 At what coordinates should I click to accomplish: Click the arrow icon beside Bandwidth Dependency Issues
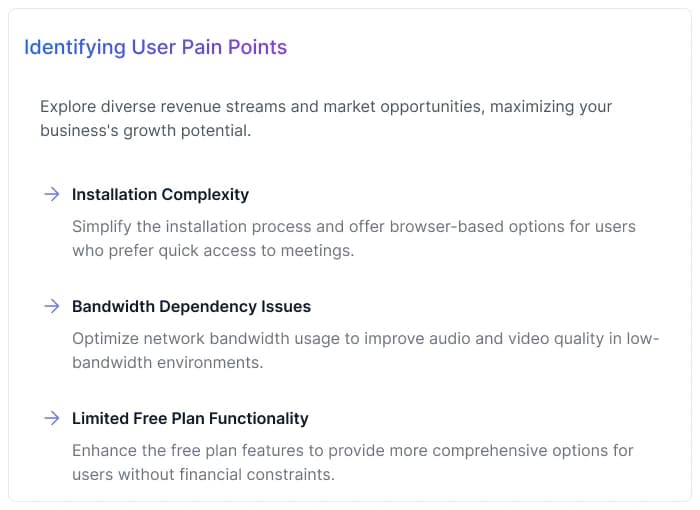[51, 306]
